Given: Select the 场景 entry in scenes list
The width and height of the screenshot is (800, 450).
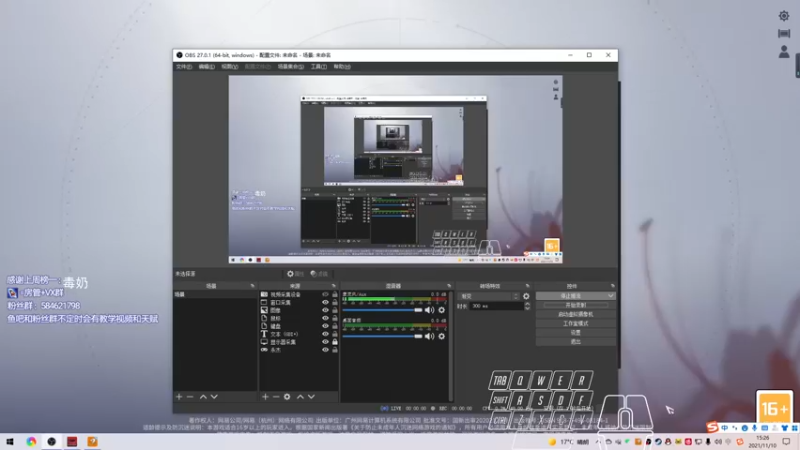Looking at the screenshot, I should 215,294.
